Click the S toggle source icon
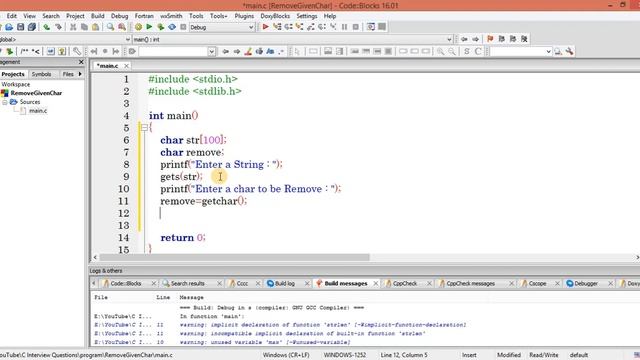Screen dimensions: 640x360 pos(467,51)
